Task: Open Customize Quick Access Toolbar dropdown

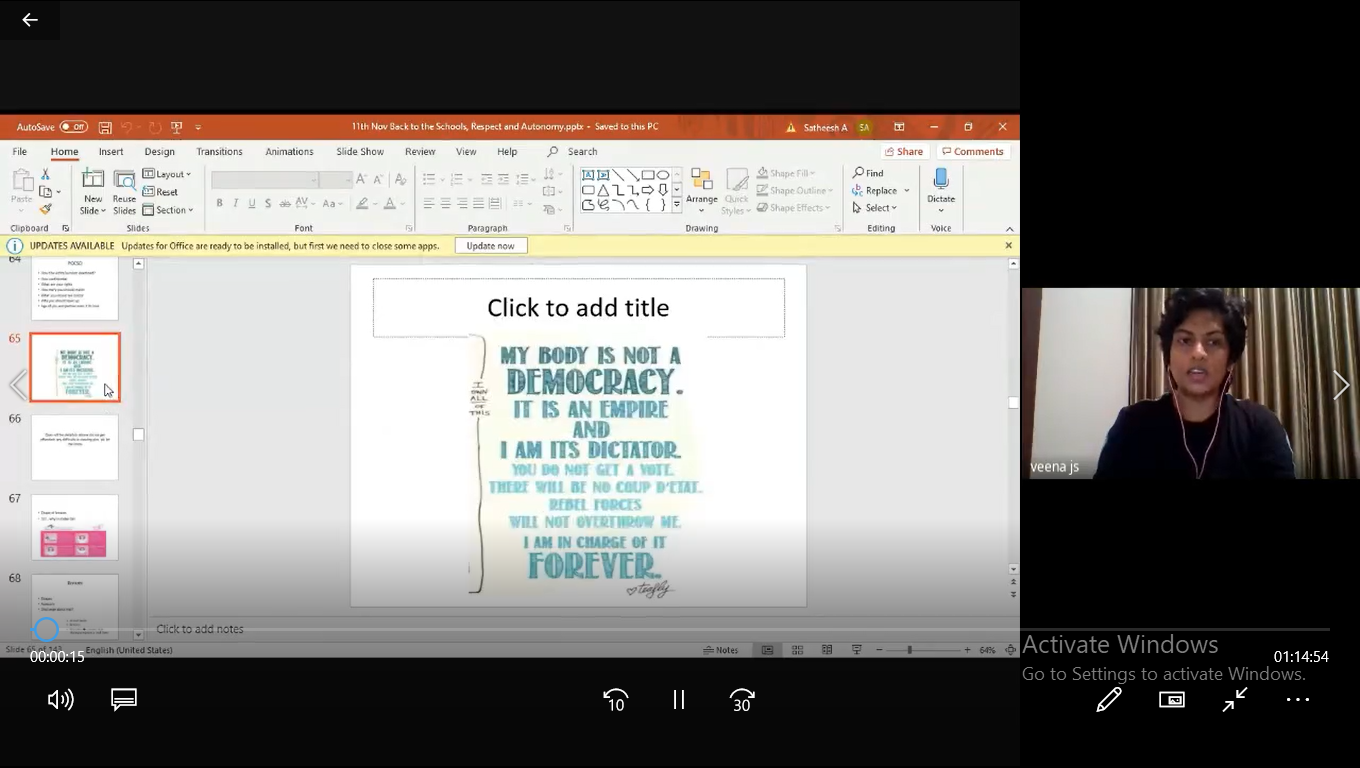Action: pos(198,127)
